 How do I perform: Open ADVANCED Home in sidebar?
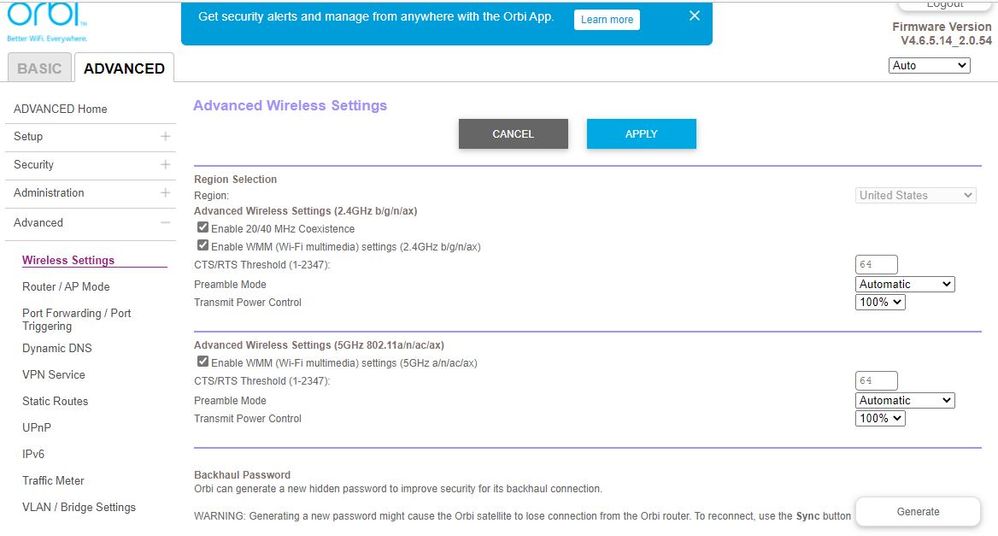click(x=60, y=109)
